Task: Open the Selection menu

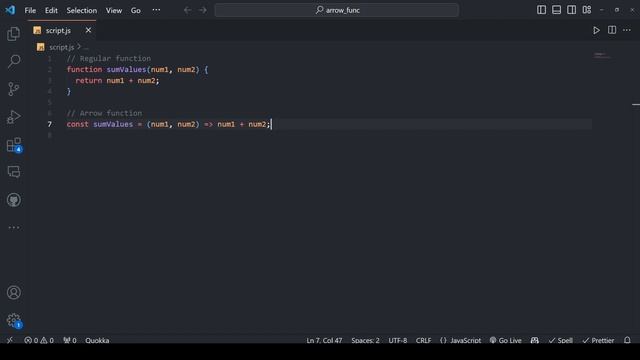Action: (82, 10)
